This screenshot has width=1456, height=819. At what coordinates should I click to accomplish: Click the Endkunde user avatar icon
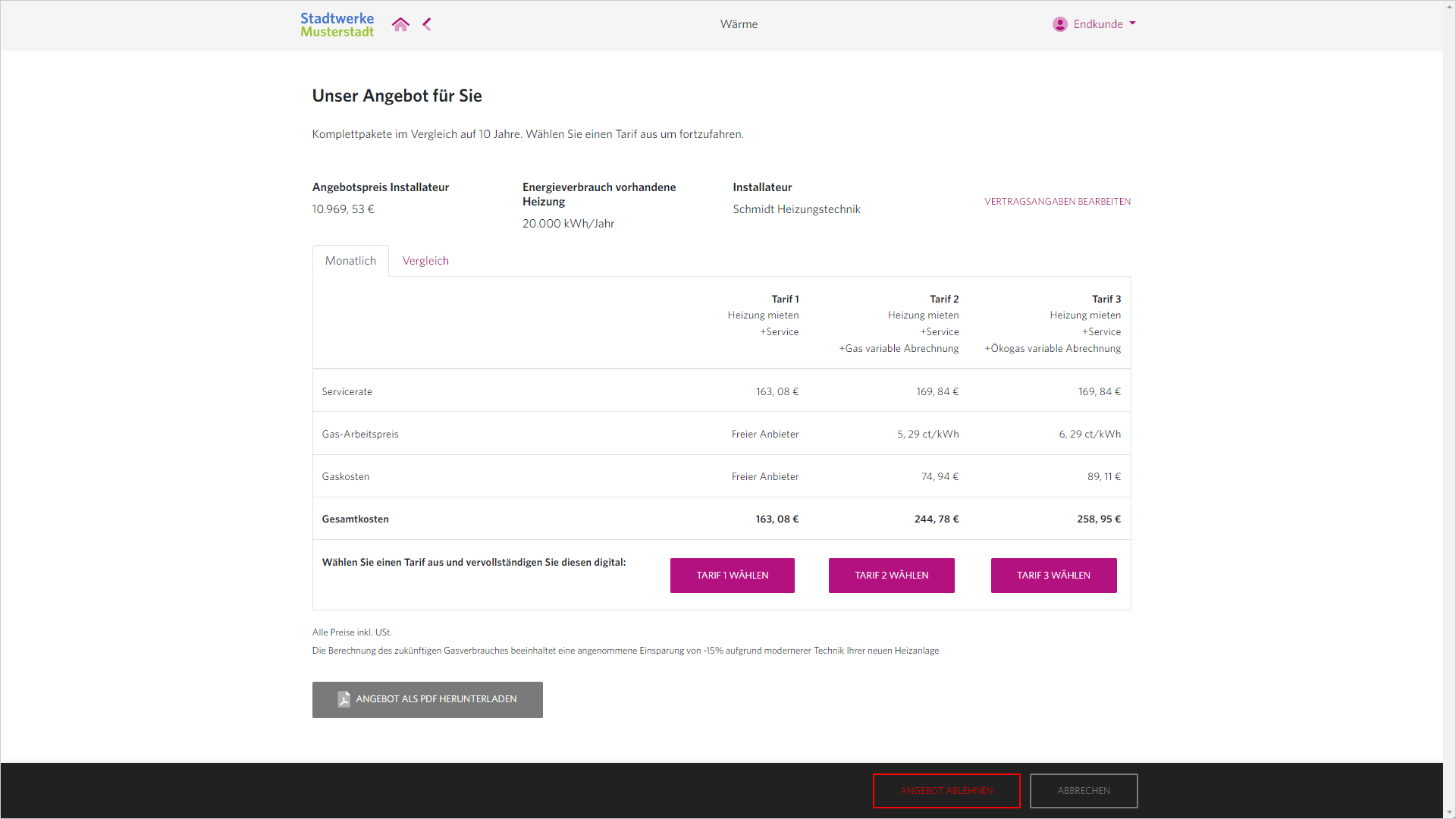coord(1059,24)
